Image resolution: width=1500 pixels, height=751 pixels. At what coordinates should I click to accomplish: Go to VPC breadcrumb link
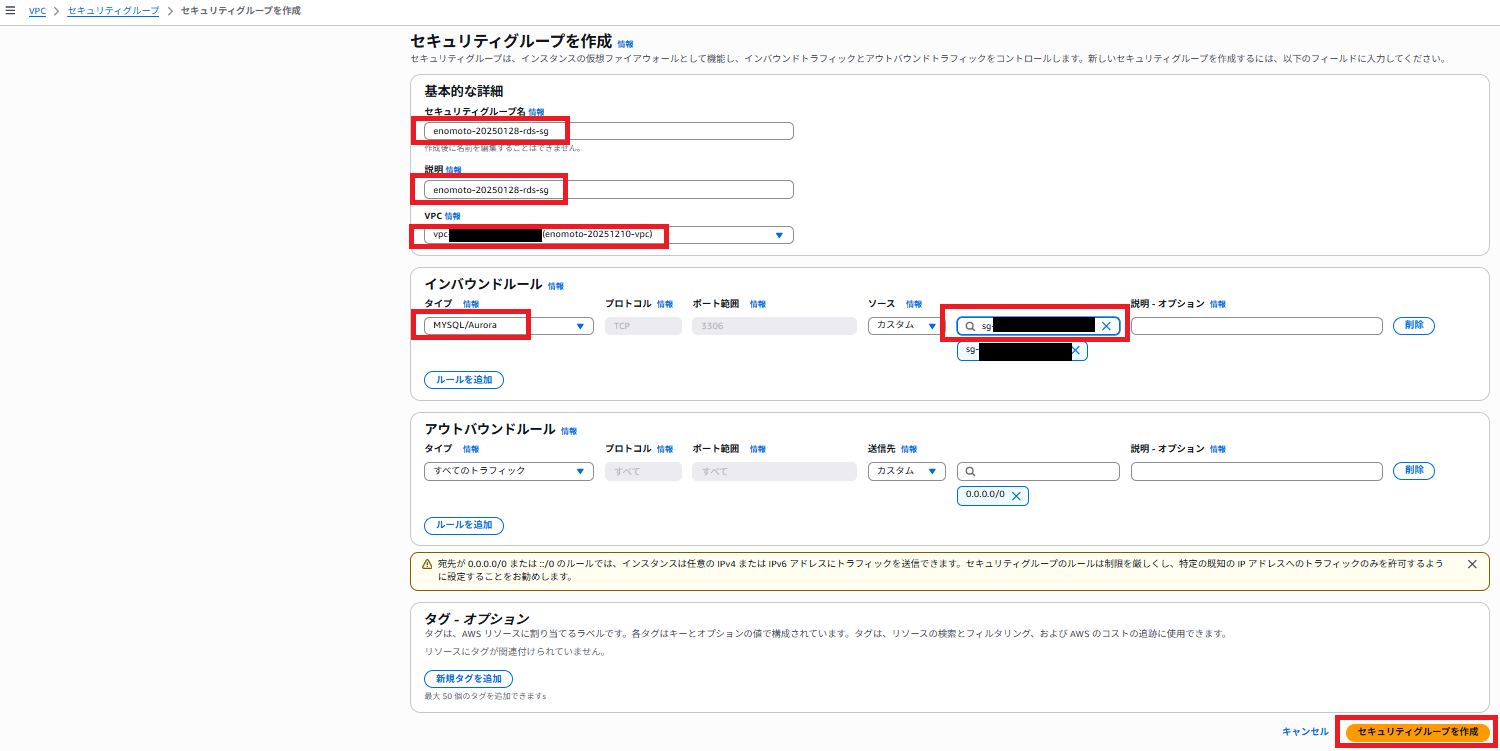[37, 10]
